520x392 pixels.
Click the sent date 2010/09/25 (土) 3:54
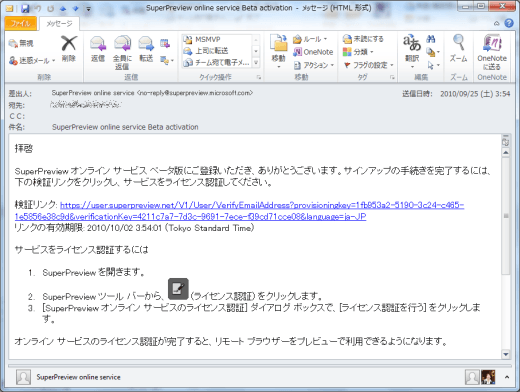point(475,94)
